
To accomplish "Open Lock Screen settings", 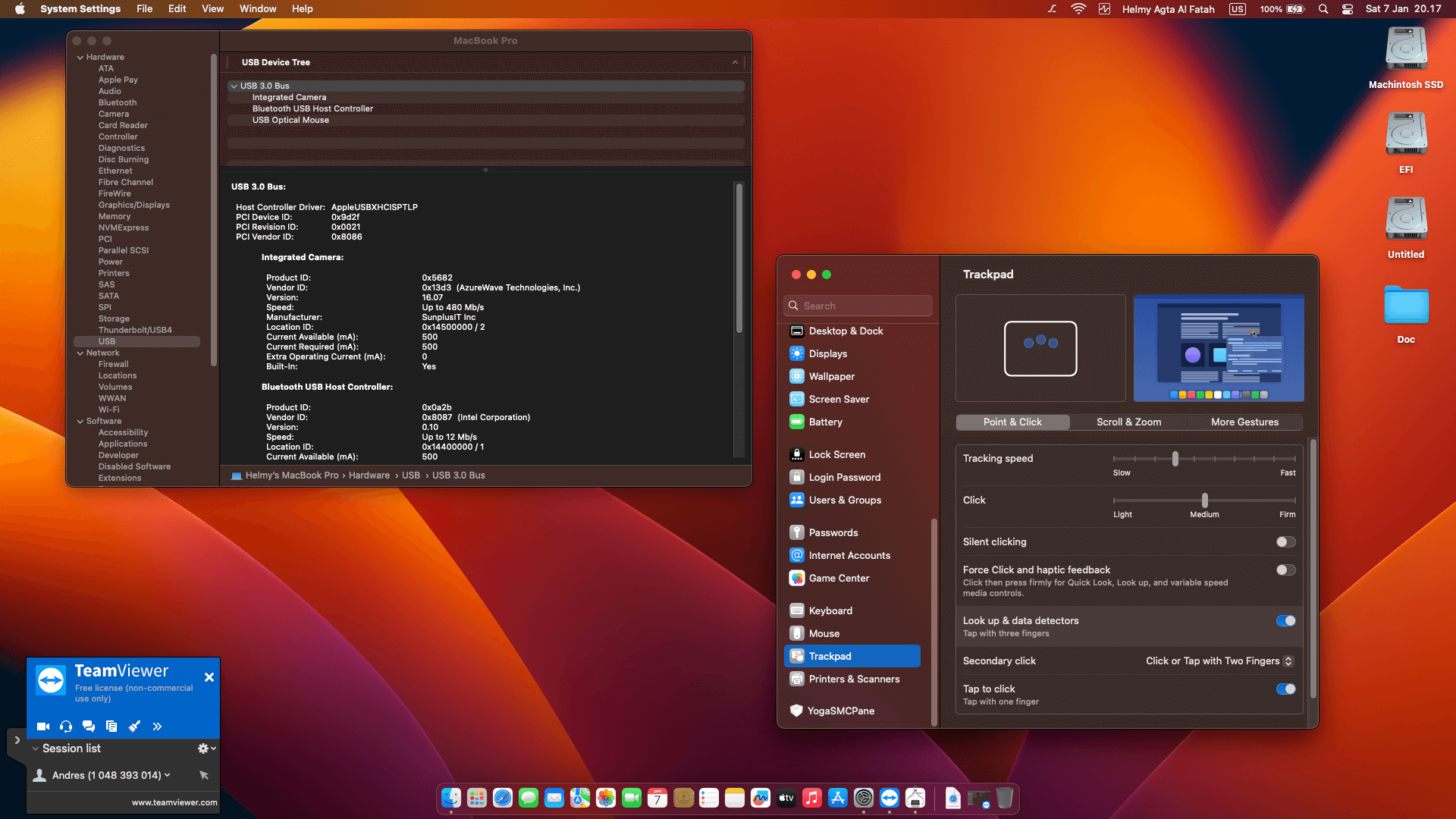I will tap(836, 454).
